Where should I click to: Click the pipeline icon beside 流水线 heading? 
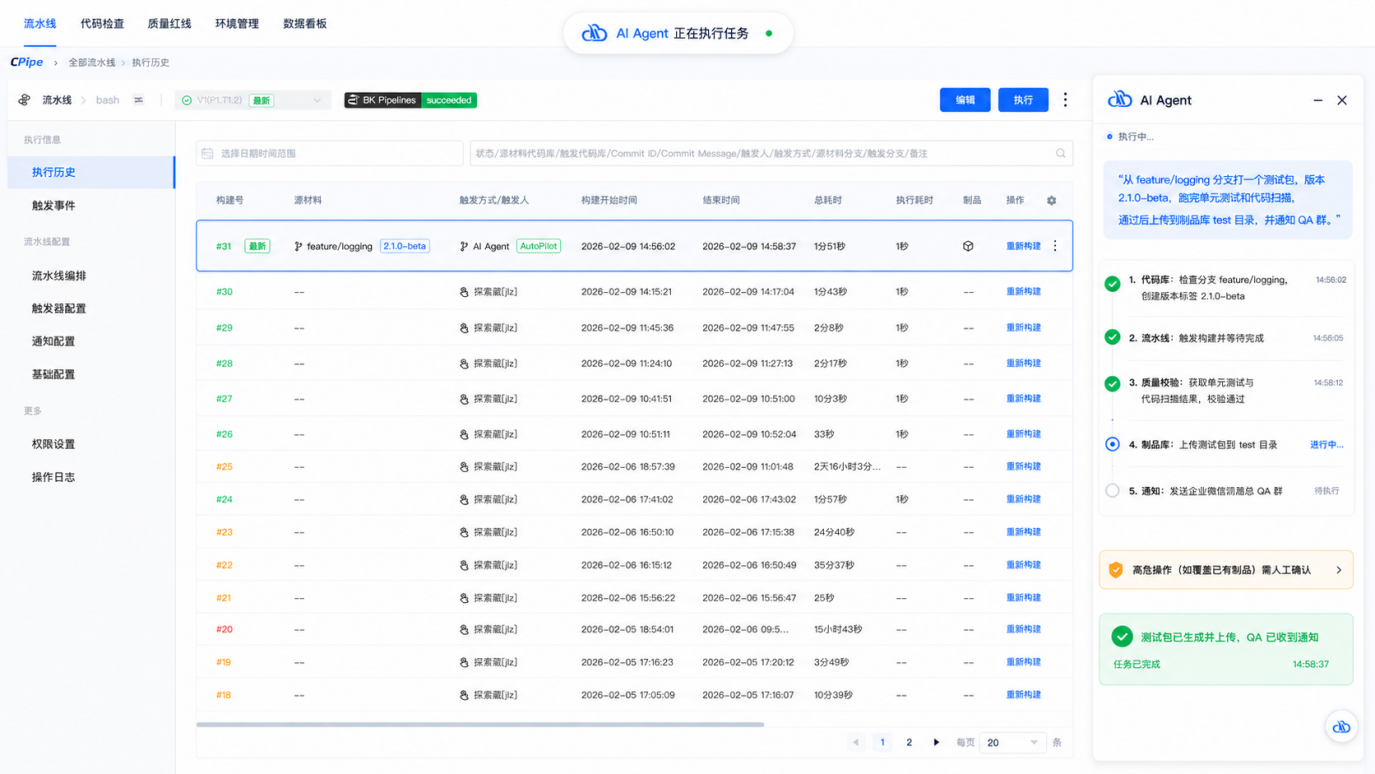[25, 100]
